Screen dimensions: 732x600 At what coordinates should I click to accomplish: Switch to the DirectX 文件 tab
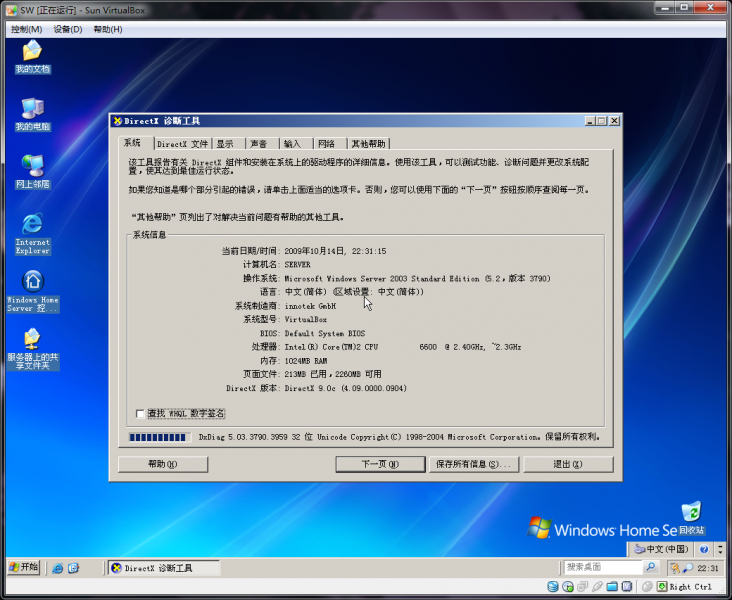(x=183, y=144)
